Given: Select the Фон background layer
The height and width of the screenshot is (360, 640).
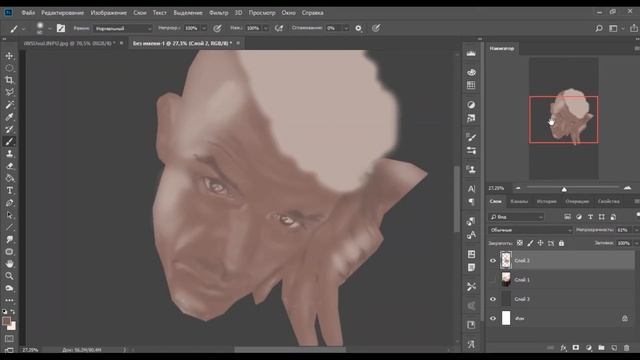Looking at the screenshot, I should [x=561, y=318].
